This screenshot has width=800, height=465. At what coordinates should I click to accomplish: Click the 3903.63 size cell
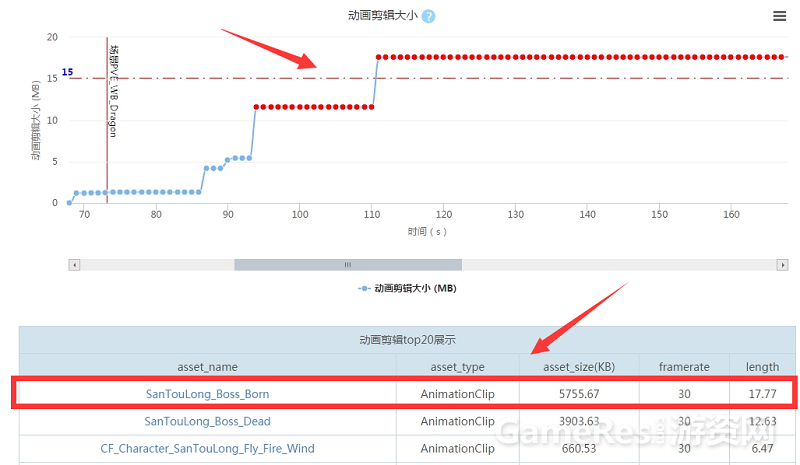(x=579, y=421)
